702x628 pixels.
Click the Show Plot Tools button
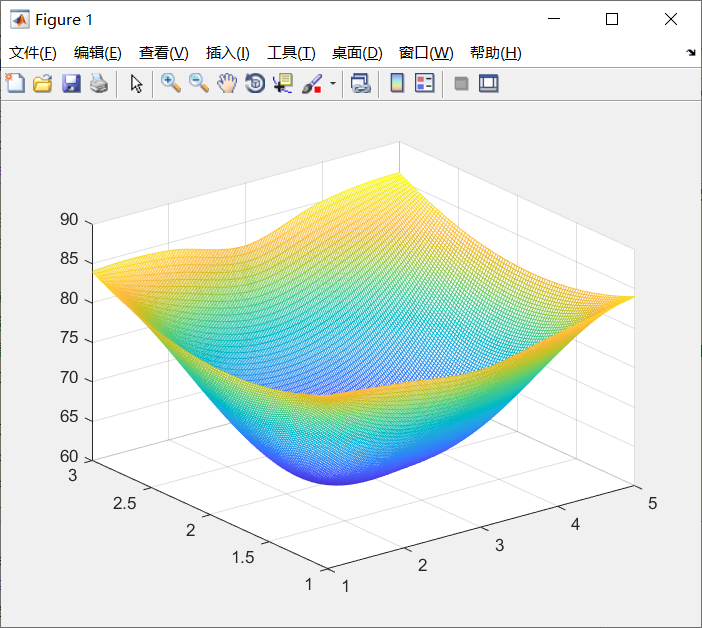pyautogui.click(x=488, y=84)
